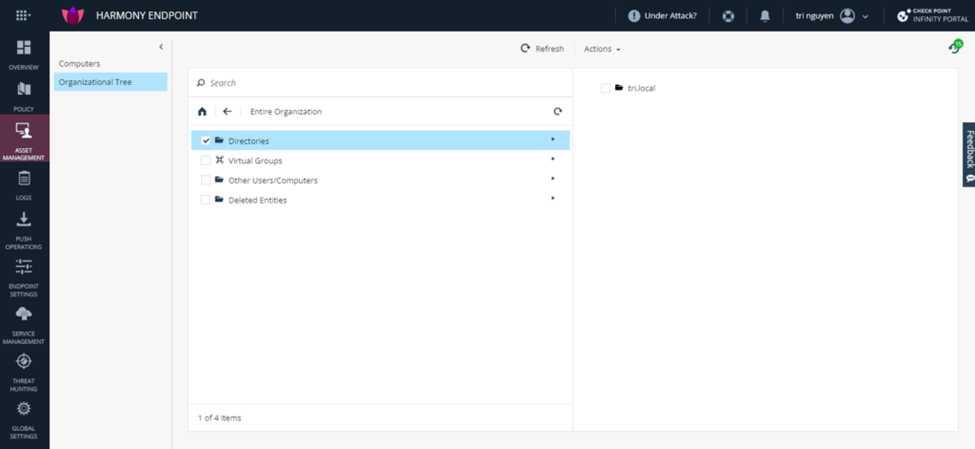The height and width of the screenshot is (449, 975).
Task: Click the '1 of 4 items' status text
Action: (219, 418)
